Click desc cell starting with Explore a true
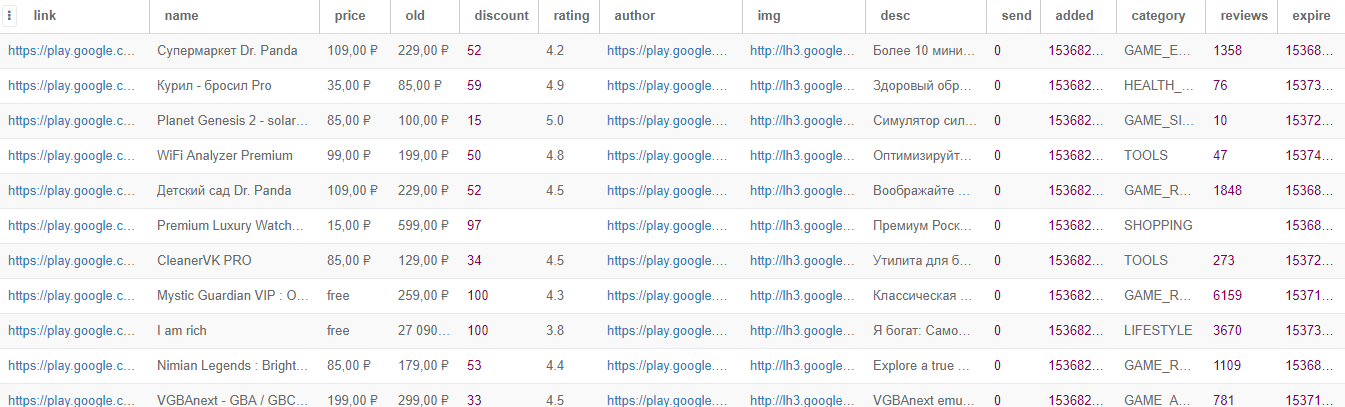 pyautogui.click(x=923, y=366)
